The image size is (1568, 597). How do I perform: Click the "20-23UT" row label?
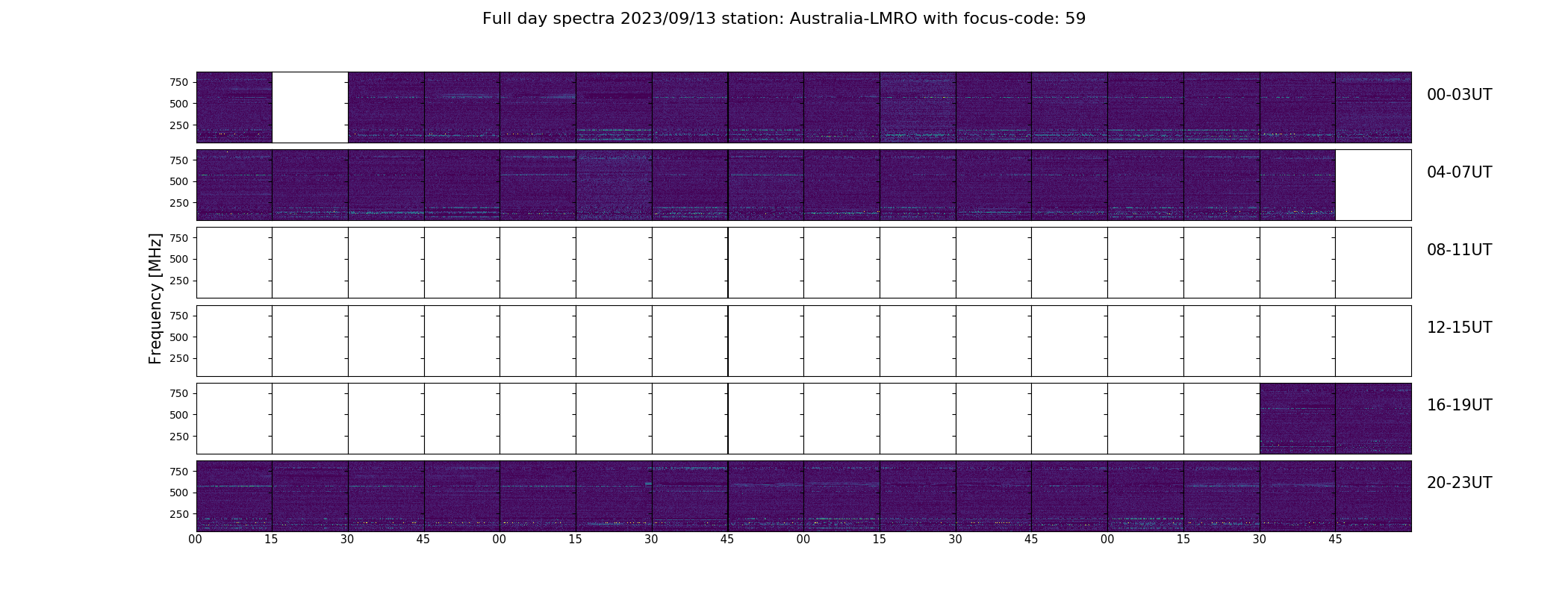pos(1459,483)
